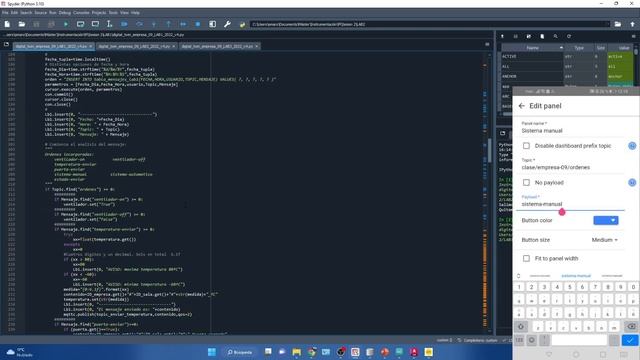Tap the blue checkmark key on keyboard

(x=630, y=340)
